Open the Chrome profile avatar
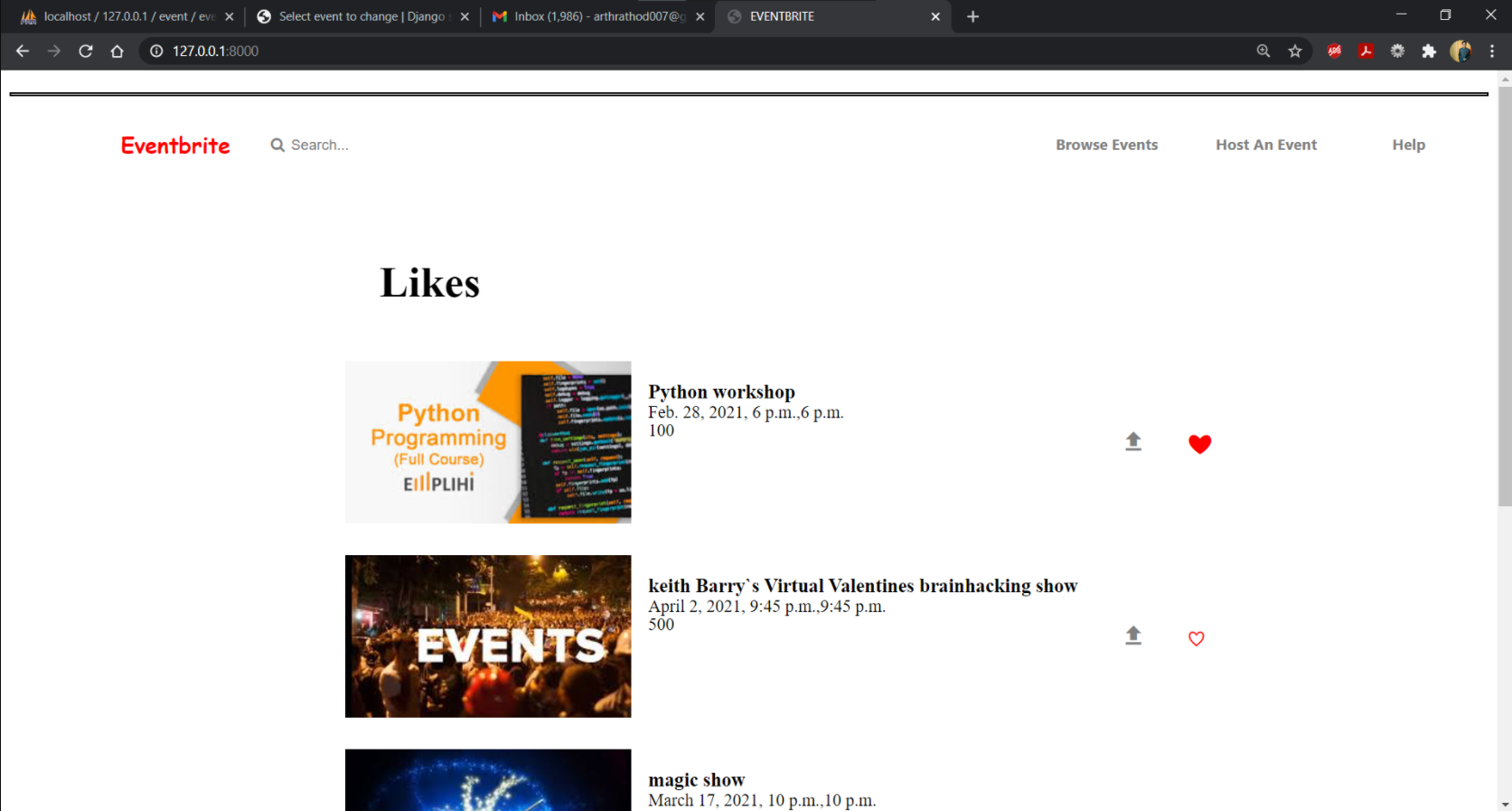Viewport: 1512px width, 811px height. click(x=1460, y=51)
